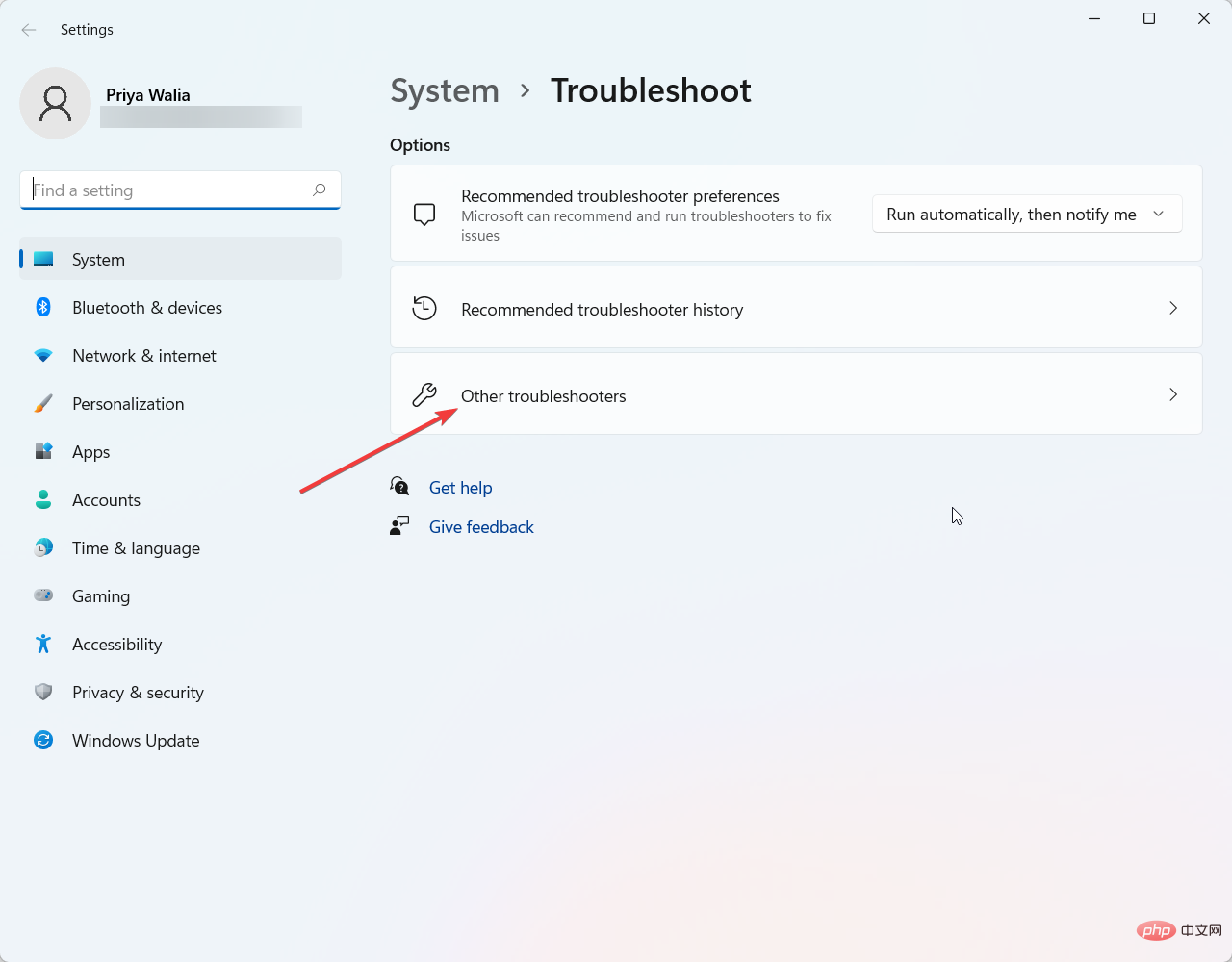Click the Bluetooth icon in sidebar
The width and height of the screenshot is (1232, 962).
coord(43,308)
